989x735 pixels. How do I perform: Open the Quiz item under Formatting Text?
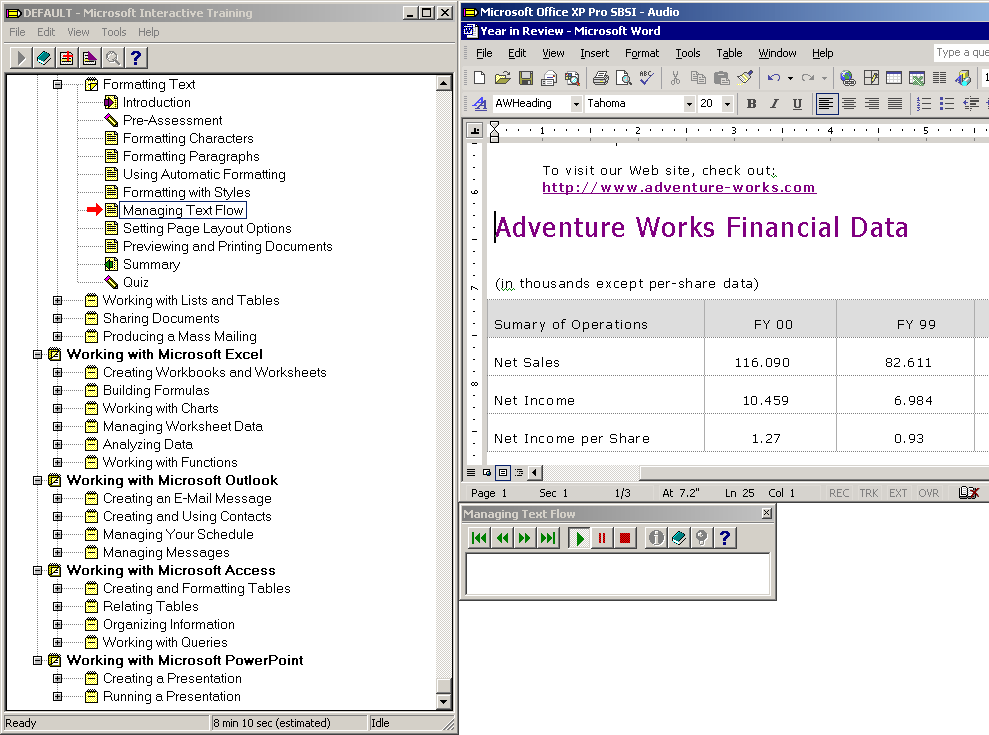point(136,283)
